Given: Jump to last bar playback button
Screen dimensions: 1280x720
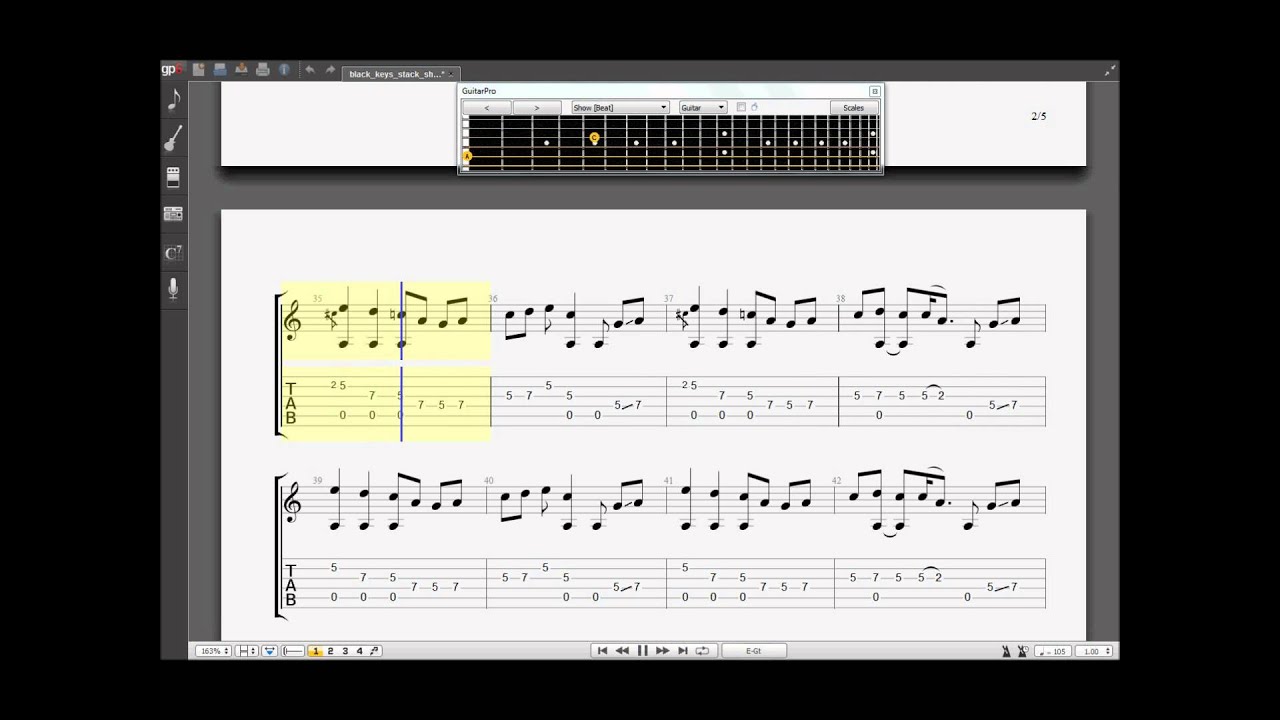Looking at the screenshot, I should (683, 651).
